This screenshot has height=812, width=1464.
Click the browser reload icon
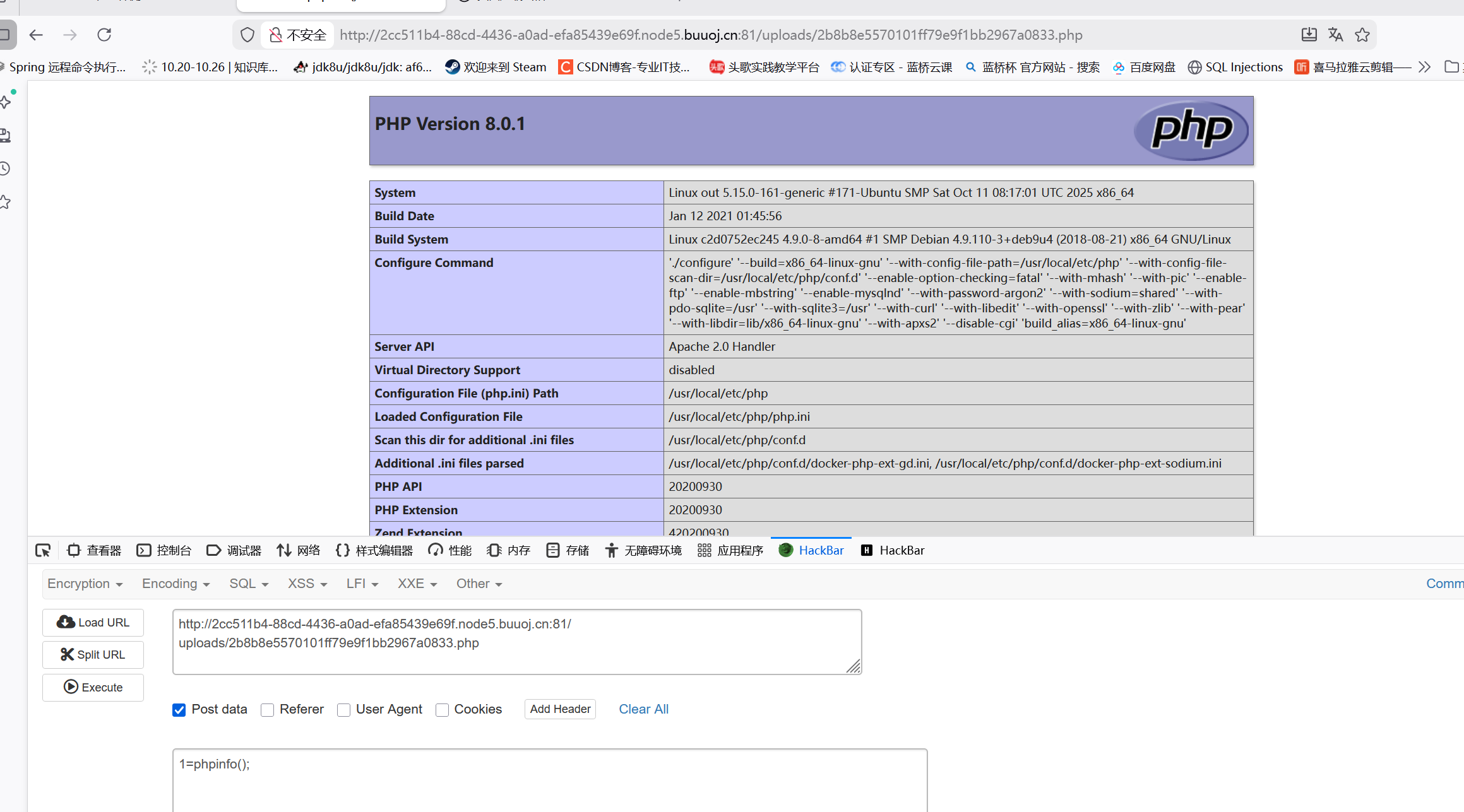pos(104,35)
